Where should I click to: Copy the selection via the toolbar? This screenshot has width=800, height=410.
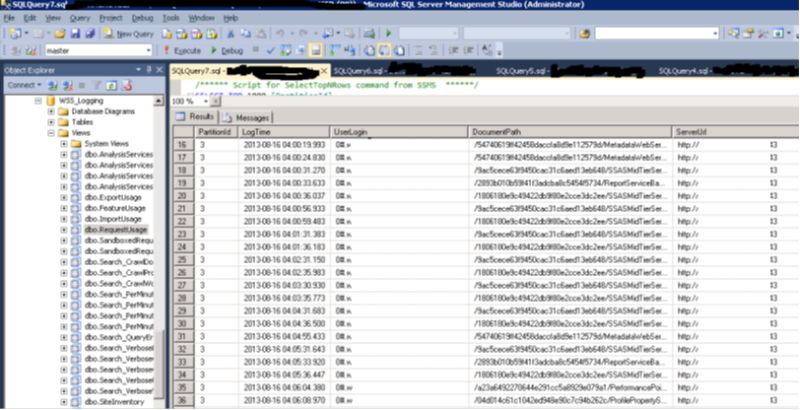point(245,34)
